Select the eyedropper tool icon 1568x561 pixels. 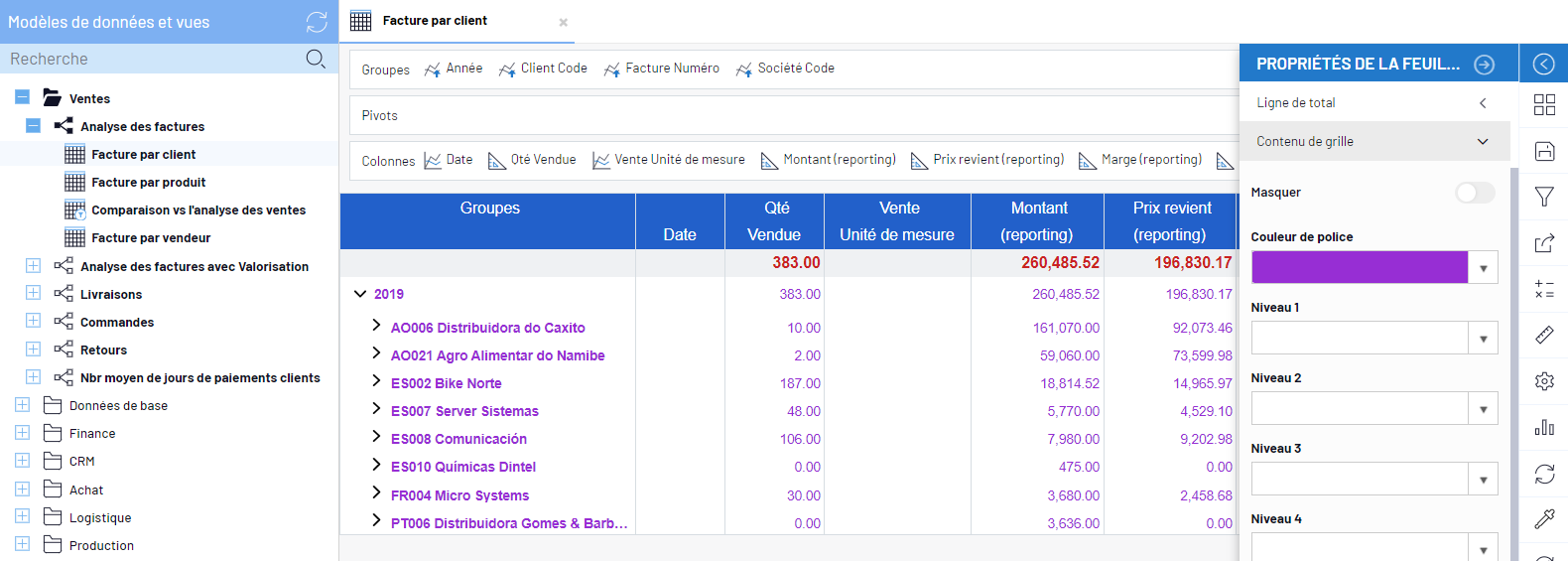point(1544,519)
